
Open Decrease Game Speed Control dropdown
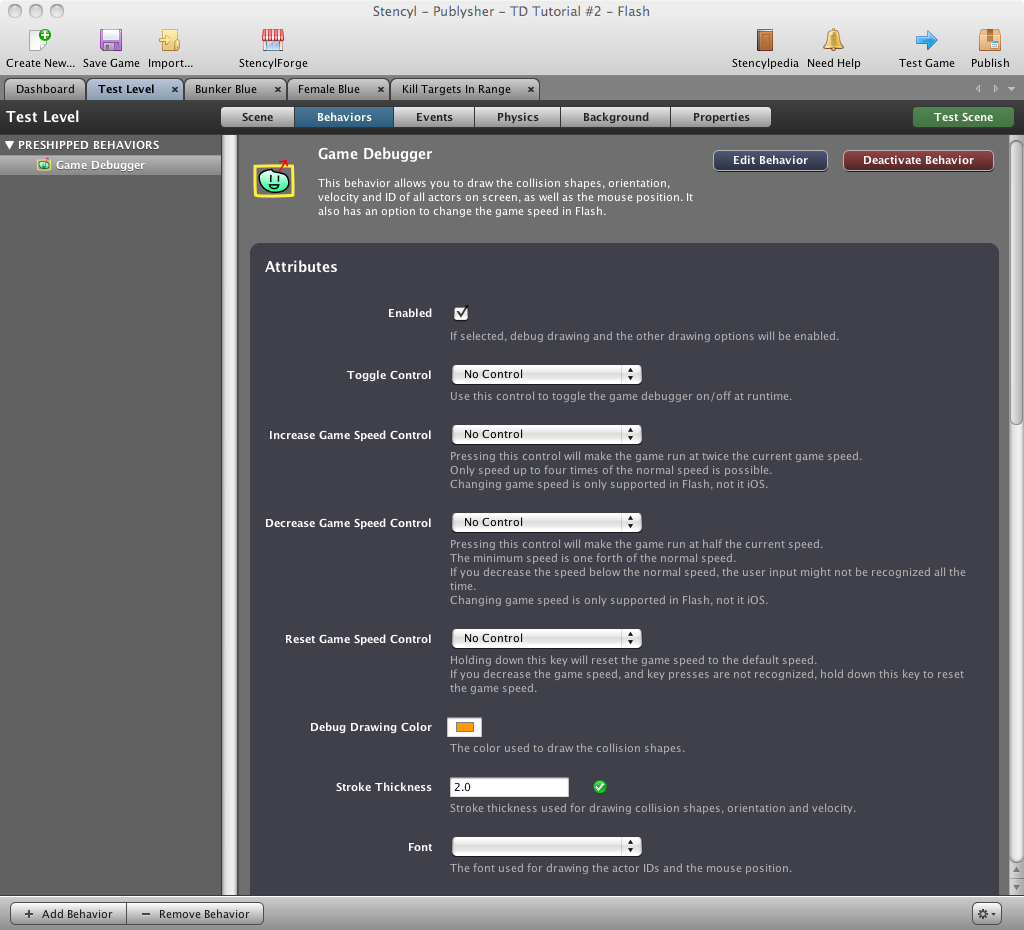(x=547, y=522)
